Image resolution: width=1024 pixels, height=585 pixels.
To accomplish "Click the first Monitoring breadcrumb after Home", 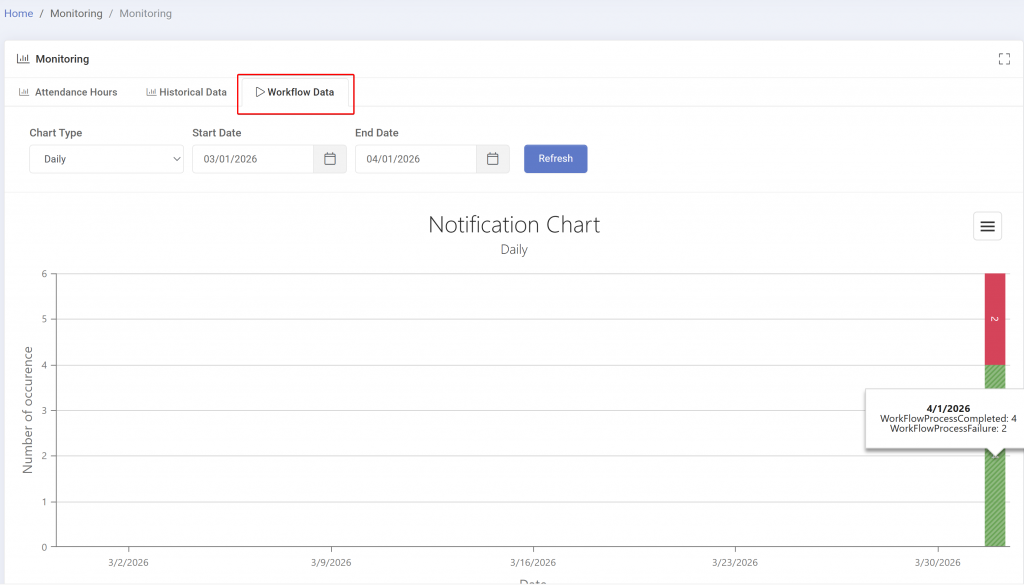I will point(76,14).
